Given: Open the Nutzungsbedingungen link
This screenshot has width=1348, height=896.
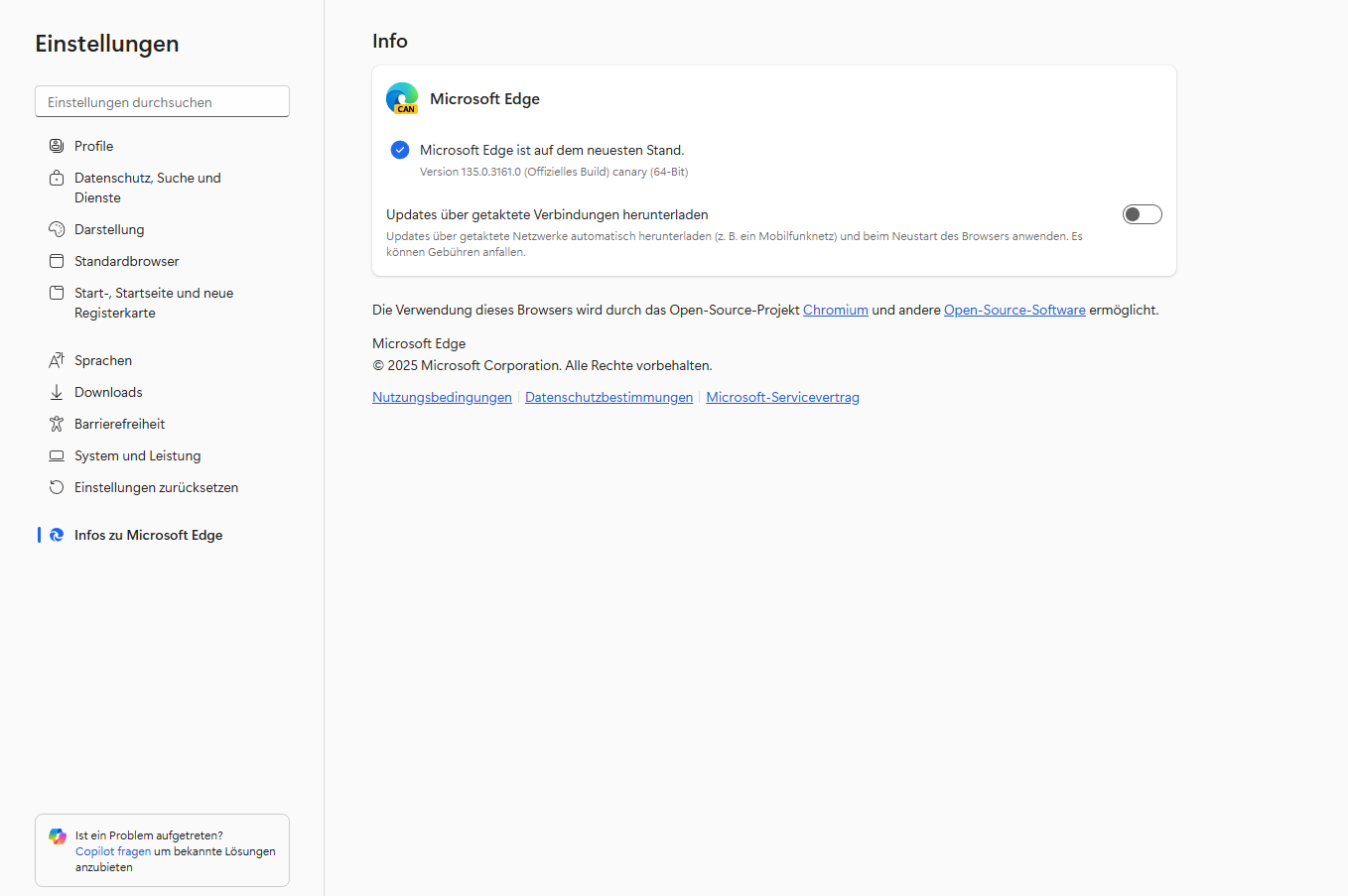Looking at the screenshot, I should point(442,397).
